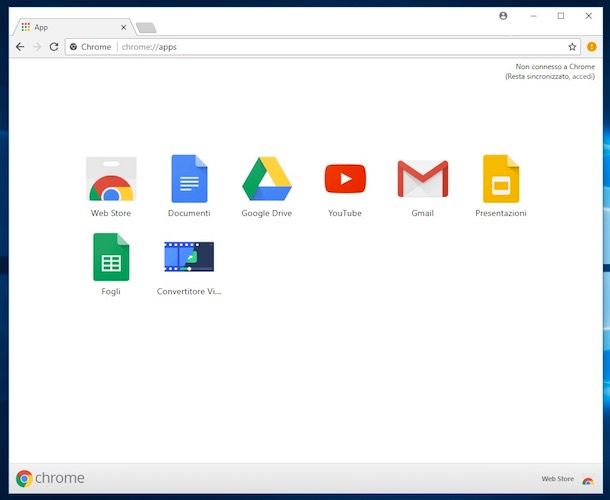Minimize the Chrome window

click(x=533, y=16)
